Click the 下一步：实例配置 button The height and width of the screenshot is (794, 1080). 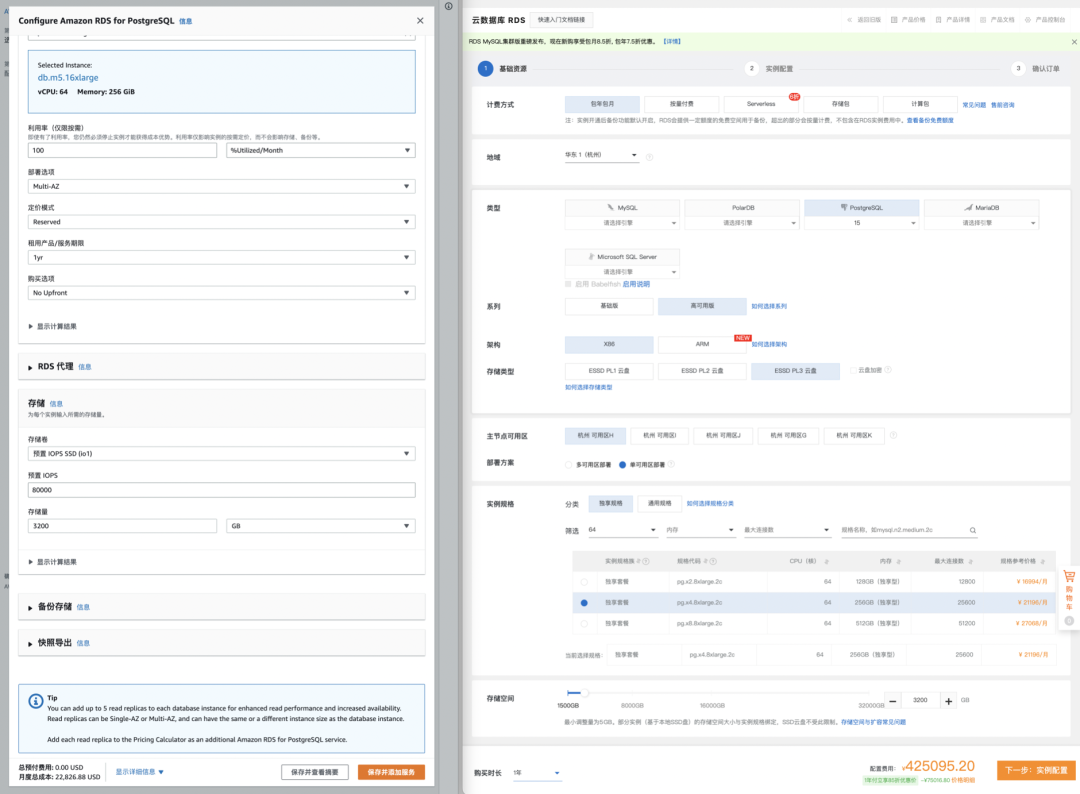coord(1034,771)
